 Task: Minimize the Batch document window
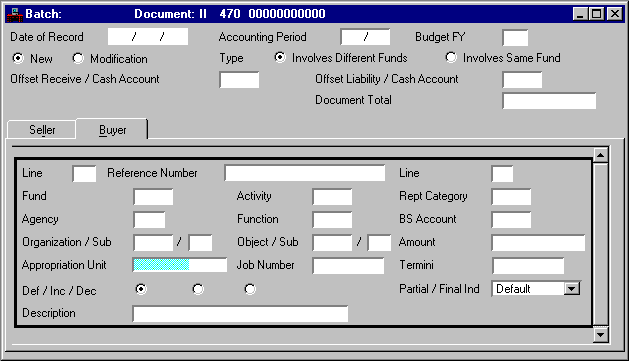[x=580, y=14]
